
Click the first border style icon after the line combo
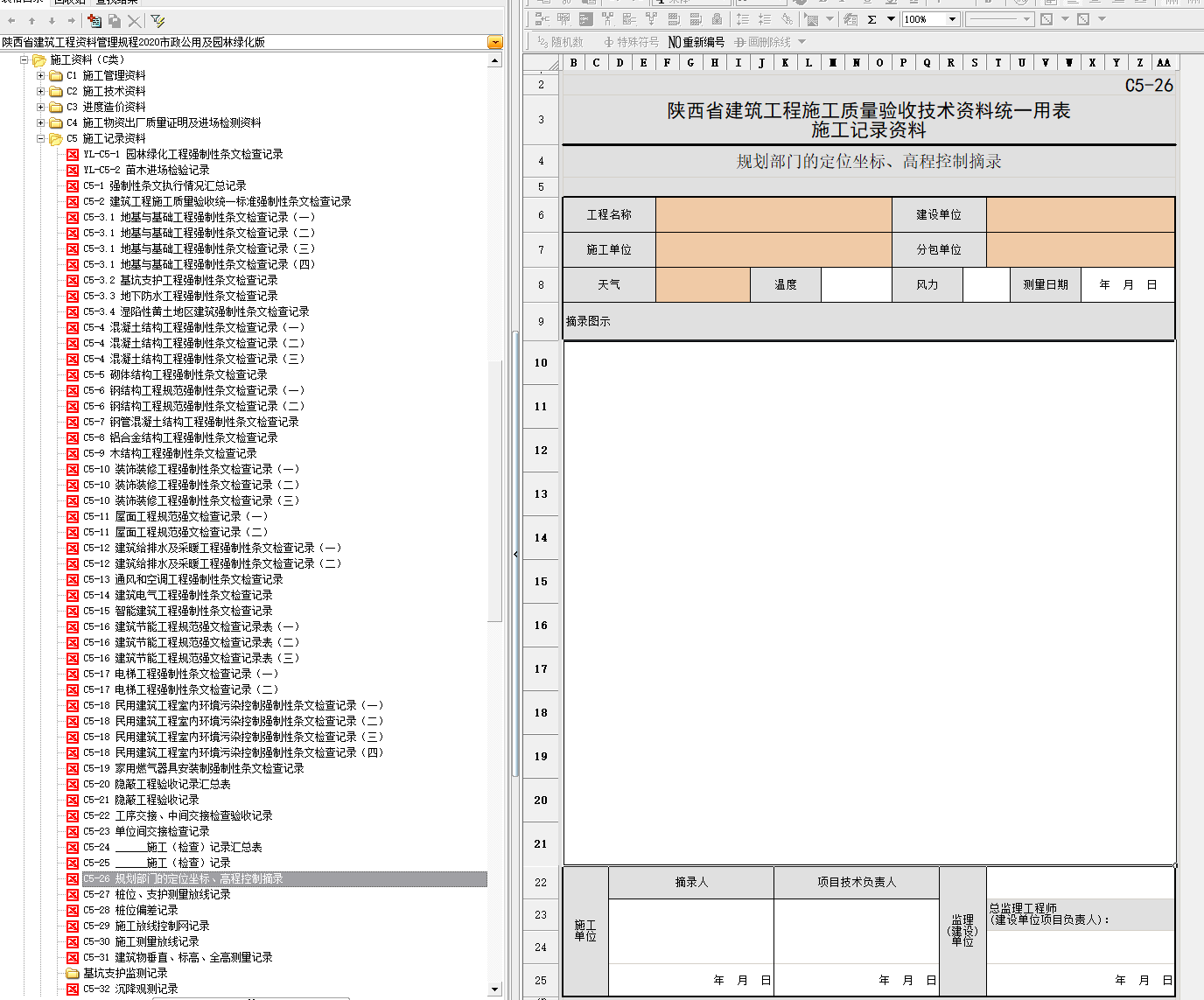(1046, 19)
